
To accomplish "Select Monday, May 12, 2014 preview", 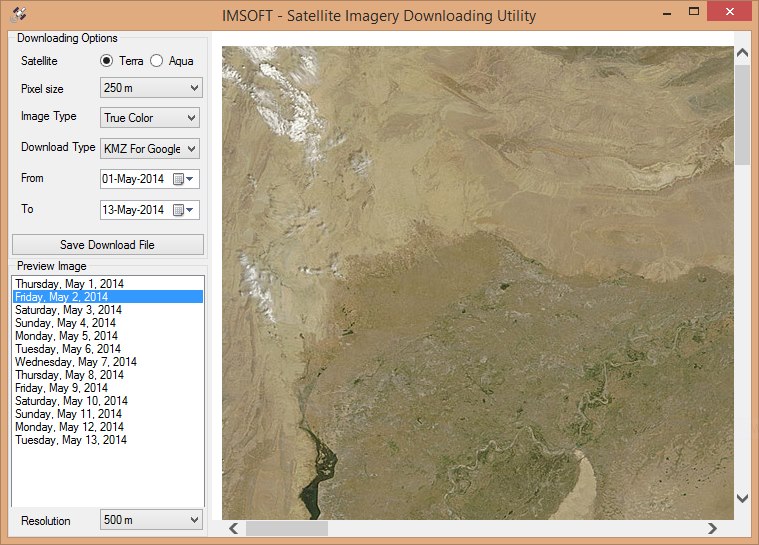I will point(107,427).
